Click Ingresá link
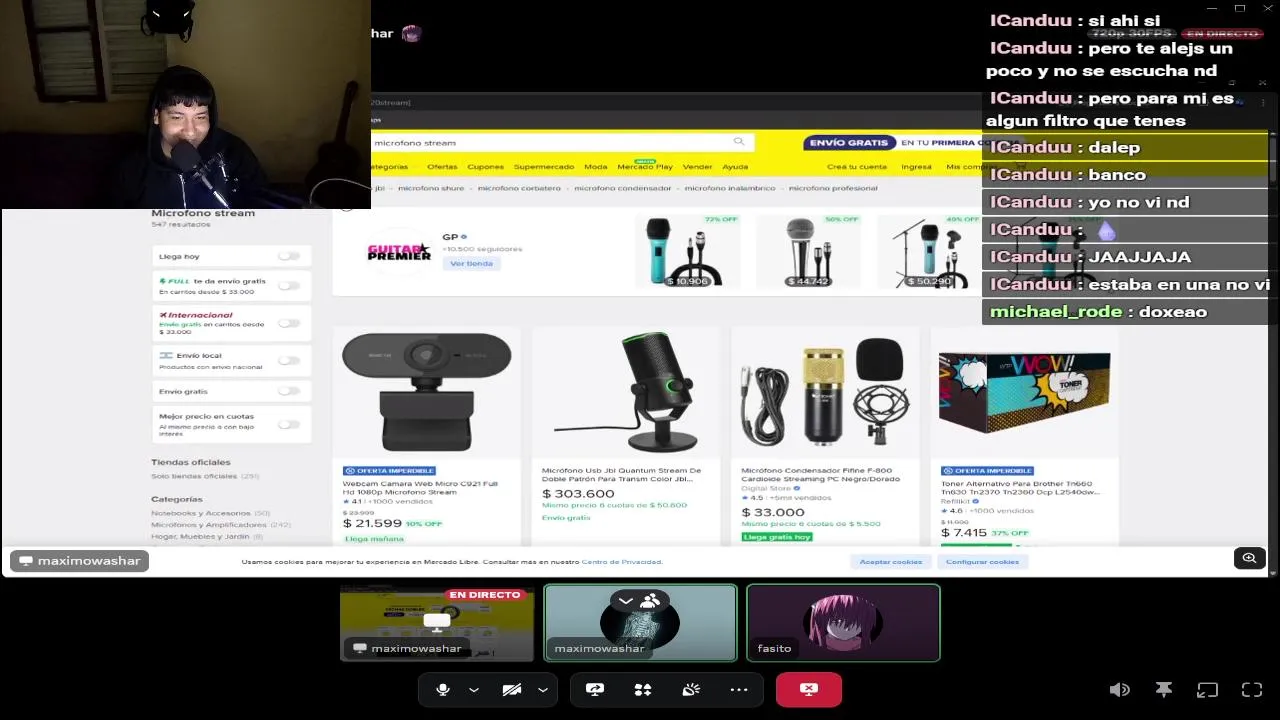 click(916, 167)
